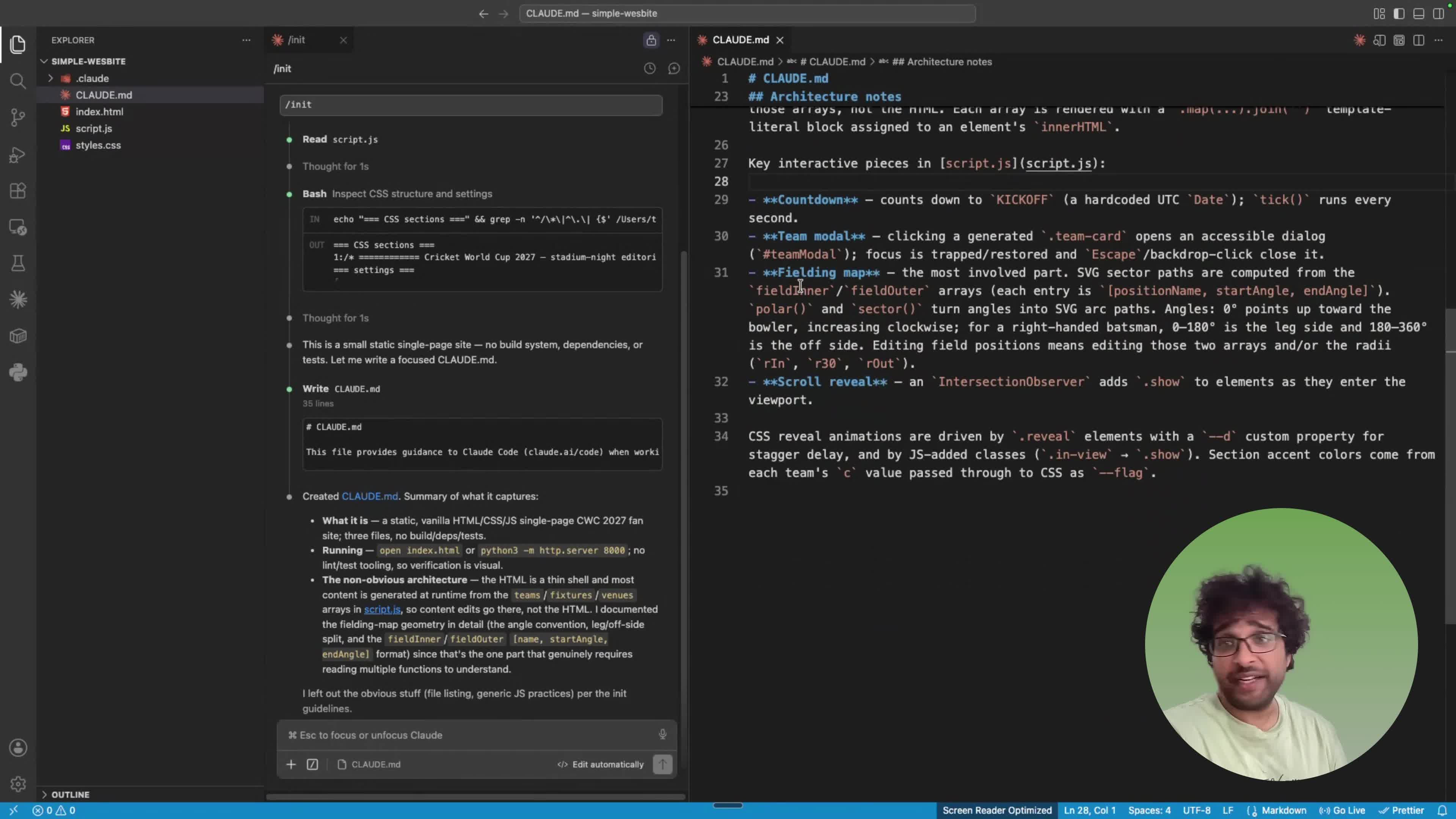This screenshot has height=819, width=1456.
Task: Open the Source Control view
Action: tap(18, 118)
